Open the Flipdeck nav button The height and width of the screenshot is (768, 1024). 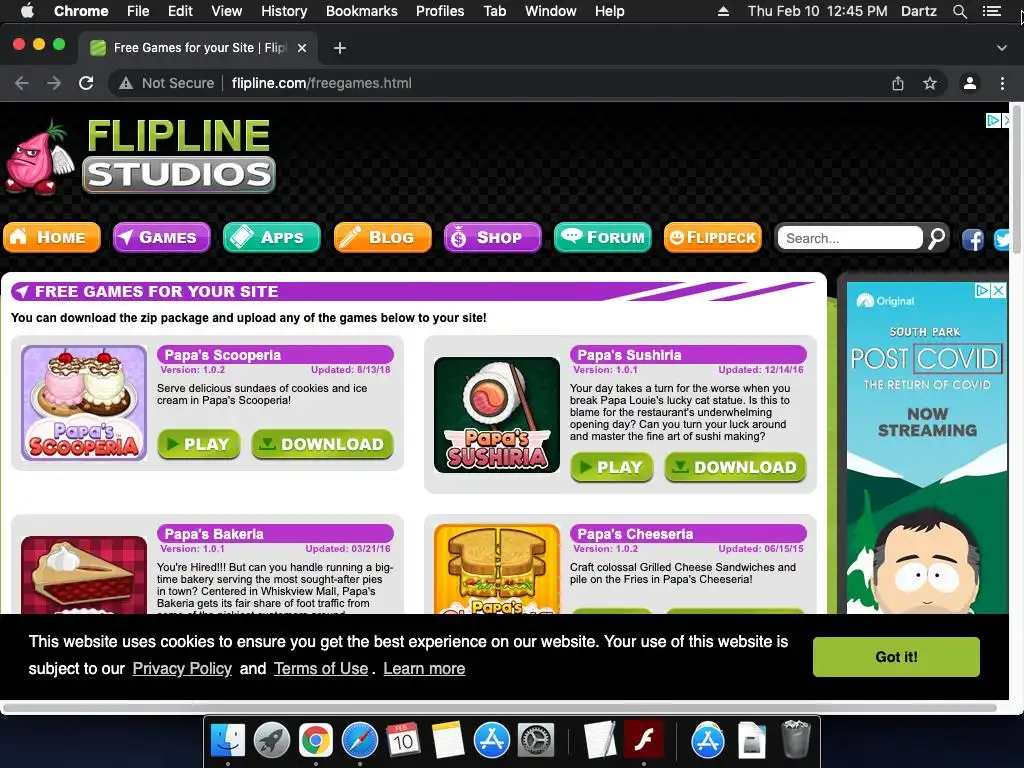coord(712,237)
